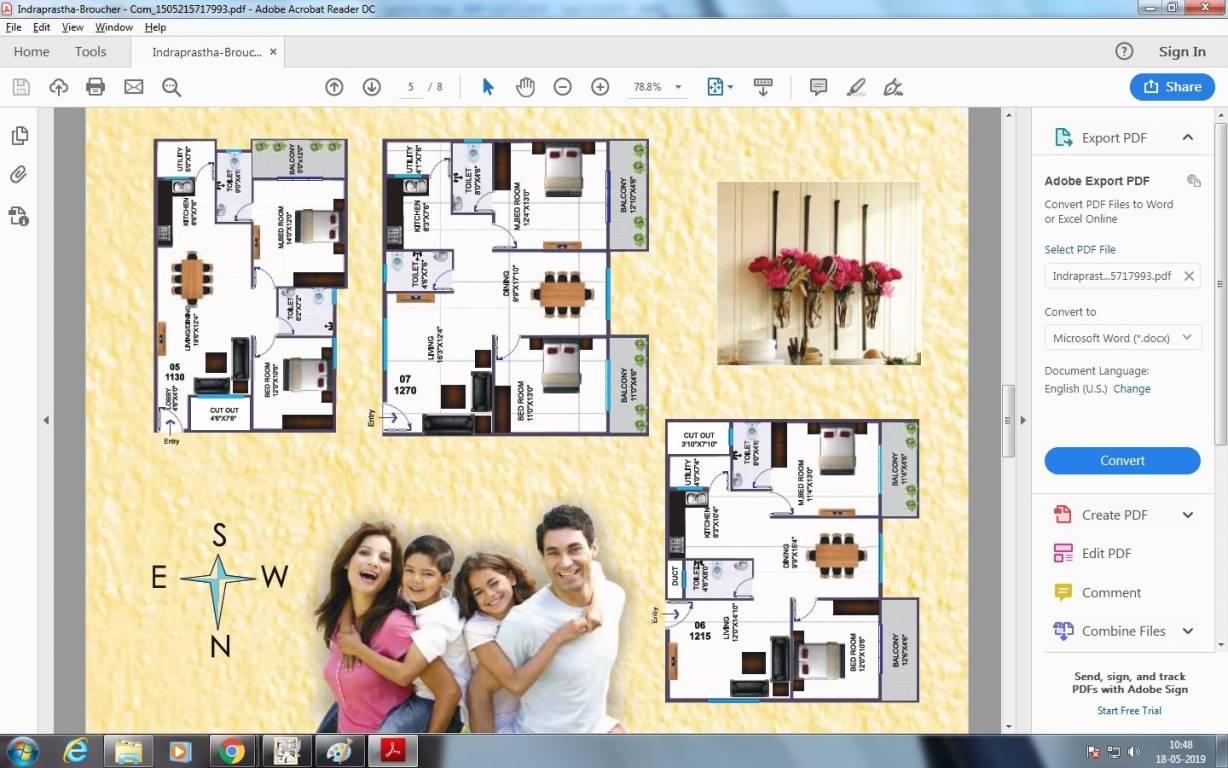1228x768 pixels.
Task: Activate the Selection arrow tool
Action: tap(487, 87)
